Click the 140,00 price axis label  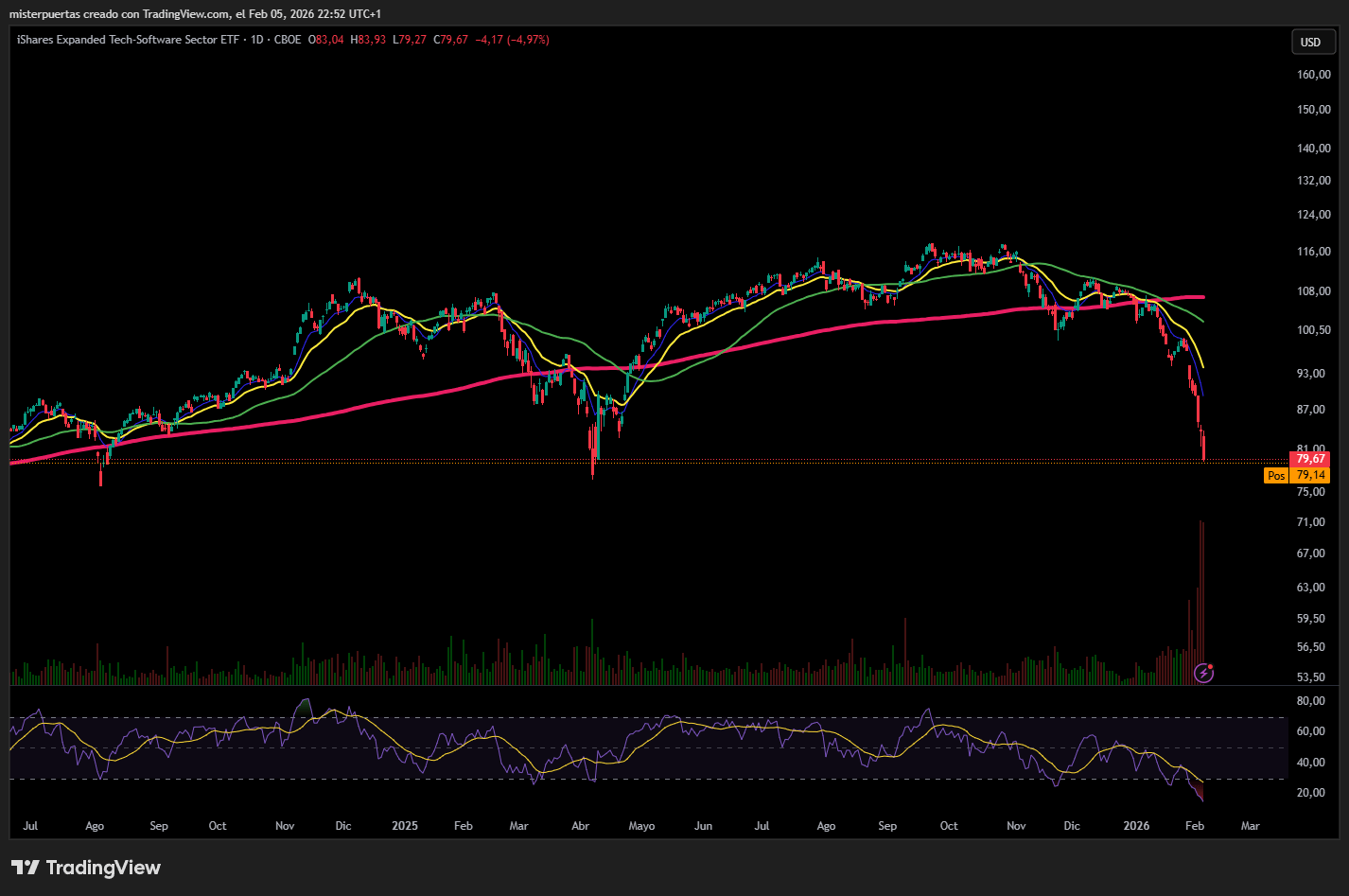point(1314,149)
